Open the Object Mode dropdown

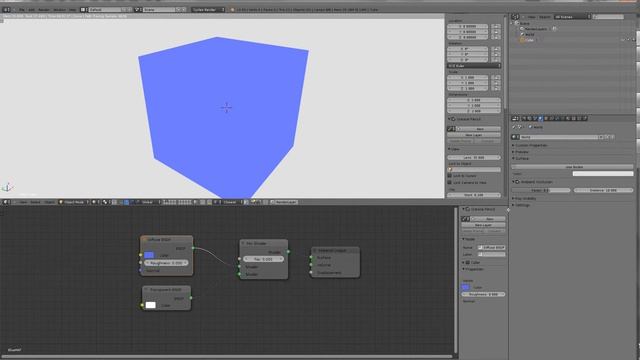[74, 202]
